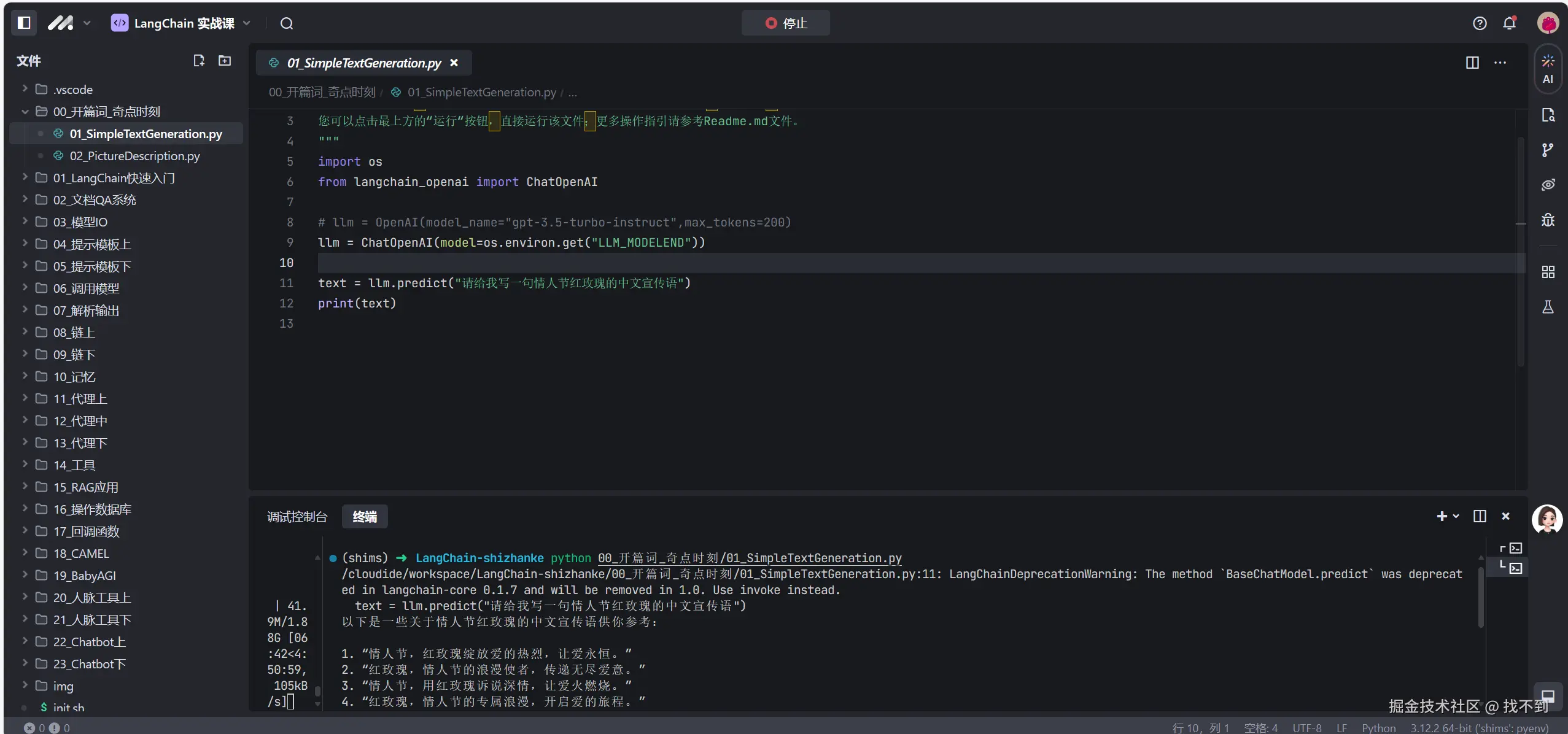Switch to the 调试控制台 tab
Viewport: 1568px width, 734px height.
pyautogui.click(x=297, y=517)
